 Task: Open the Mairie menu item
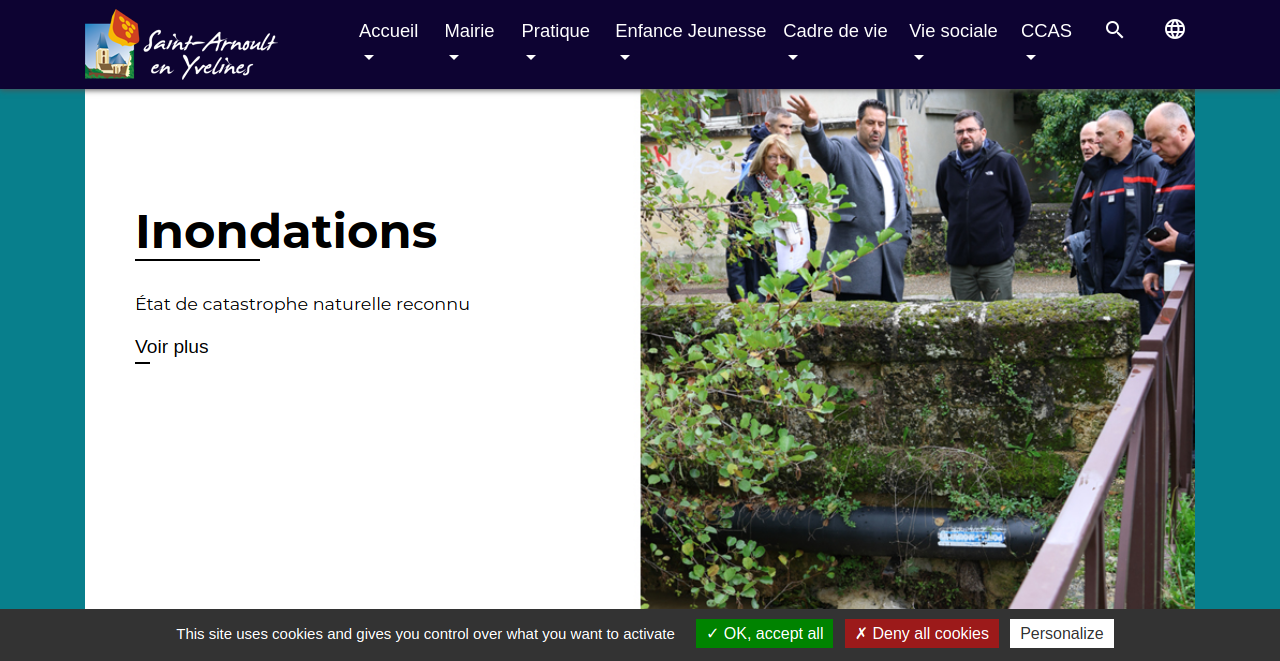tap(469, 31)
